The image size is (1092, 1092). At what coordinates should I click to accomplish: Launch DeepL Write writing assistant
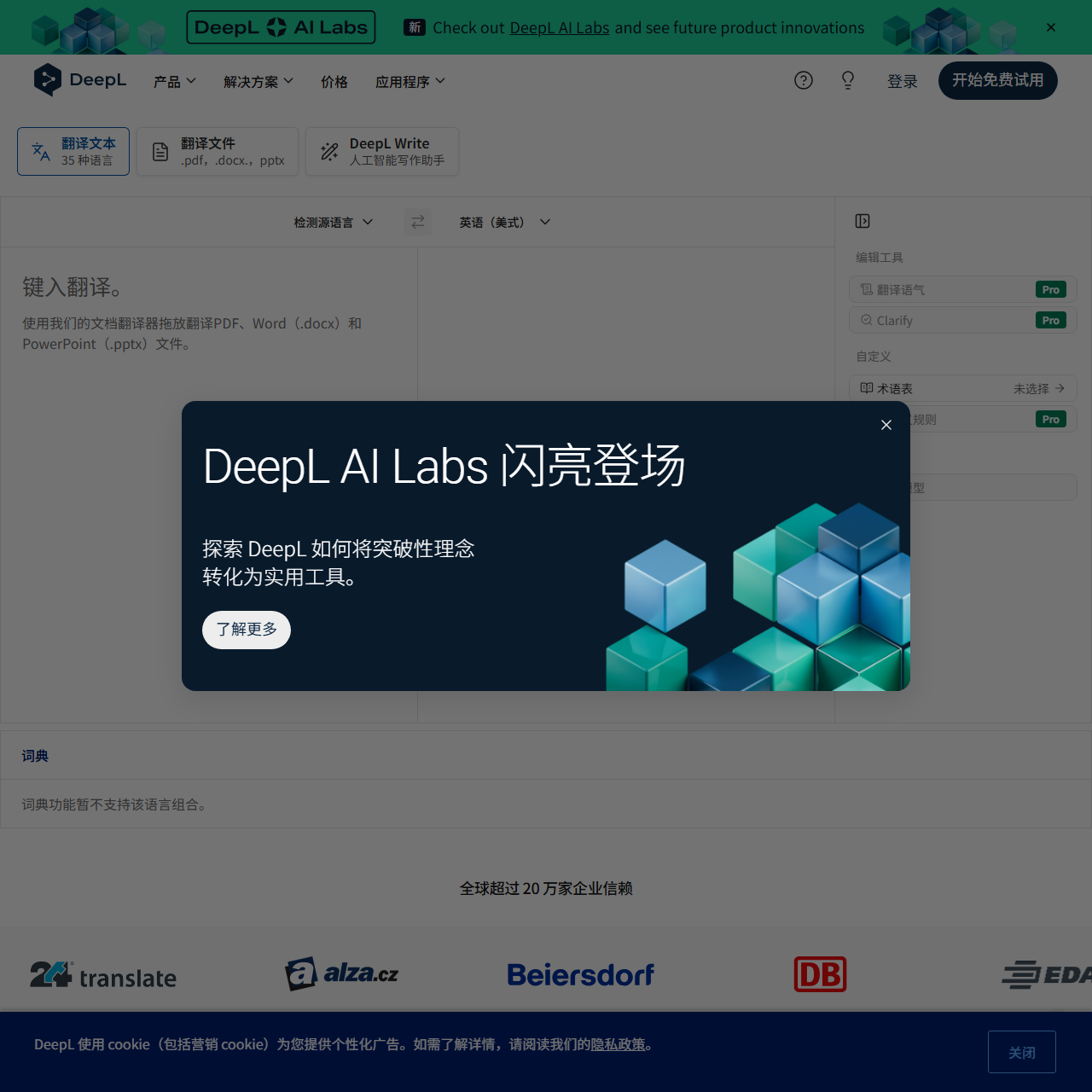(381, 151)
